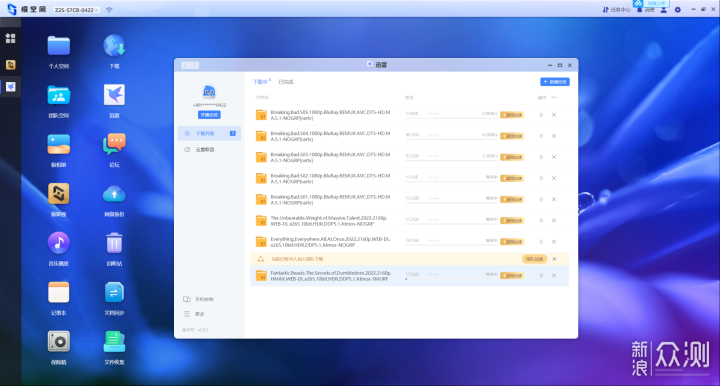Switch to the gold app in the left dock

pyautogui.click(x=11, y=65)
